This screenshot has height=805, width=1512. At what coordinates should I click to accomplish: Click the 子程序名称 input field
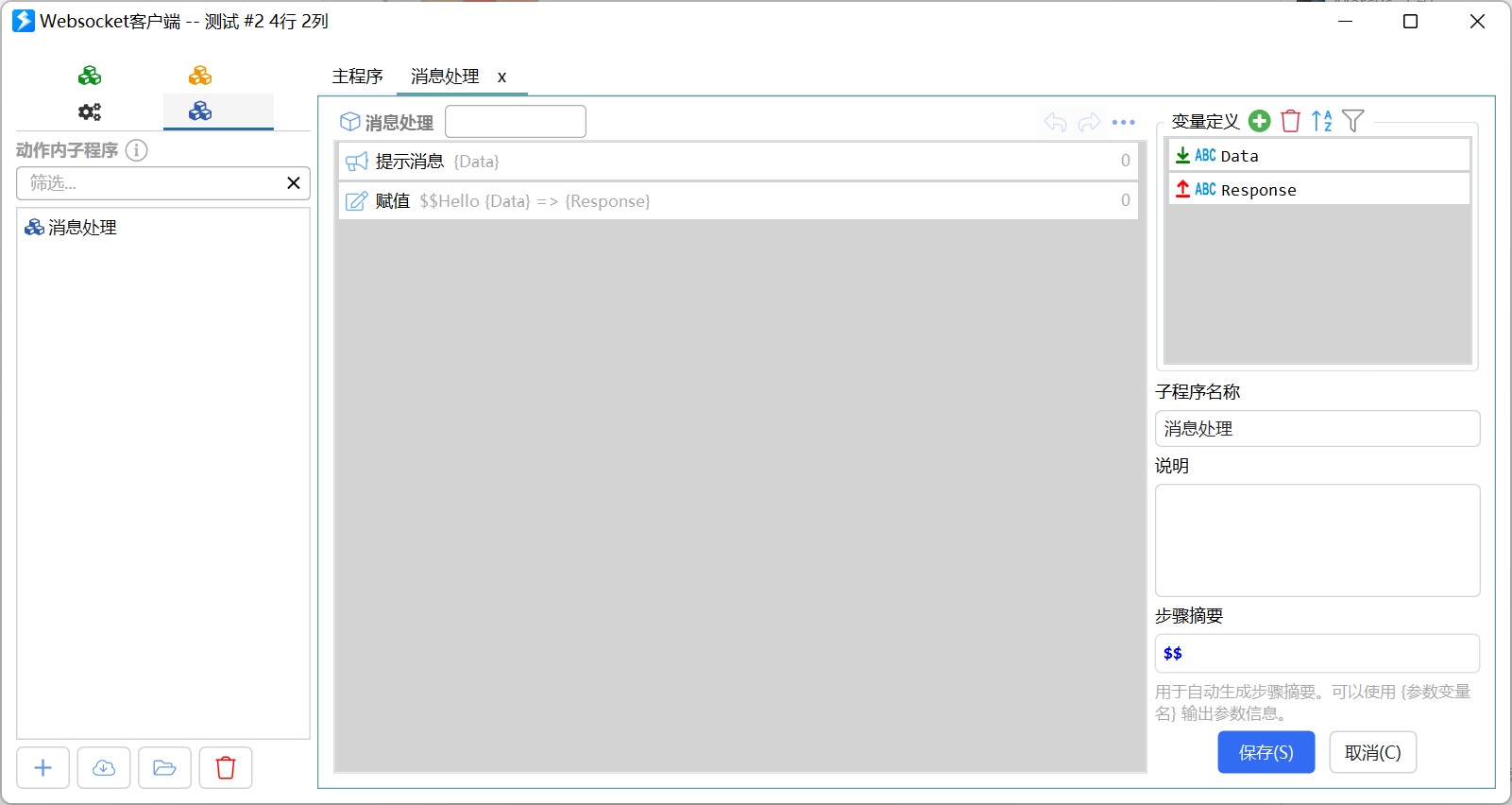[x=1317, y=428]
